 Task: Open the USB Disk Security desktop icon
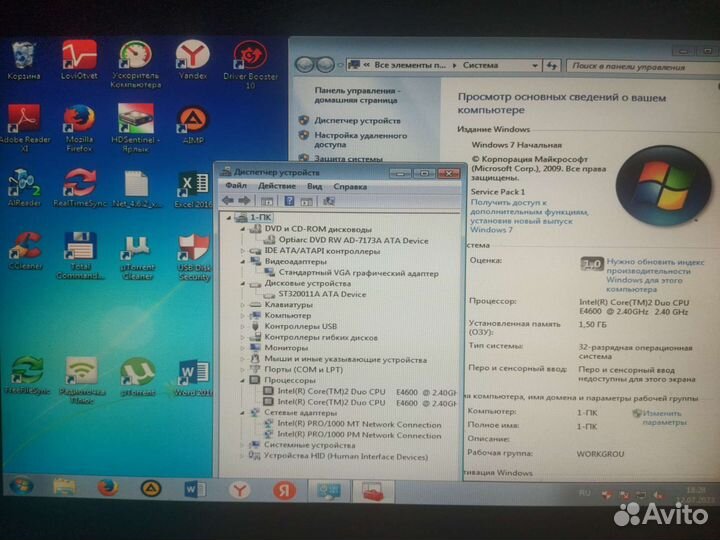[x=193, y=250]
